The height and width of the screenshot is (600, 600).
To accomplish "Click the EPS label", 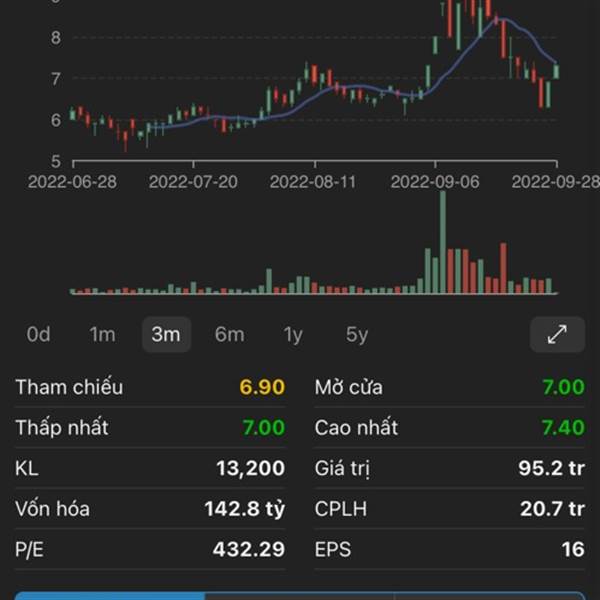I will tap(333, 549).
